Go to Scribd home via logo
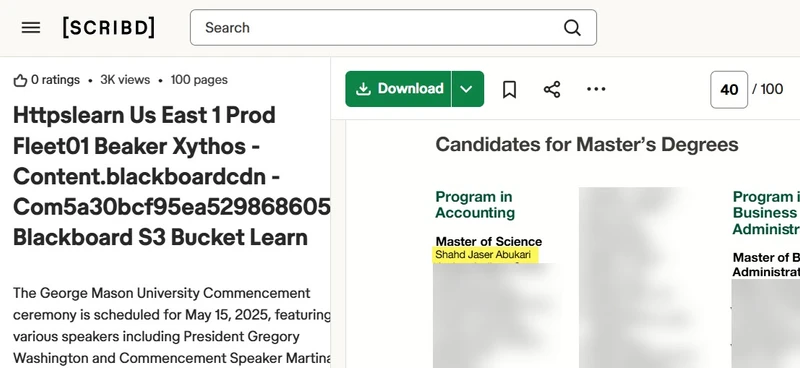The width and height of the screenshot is (800, 368). pyautogui.click(x=108, y=28)
